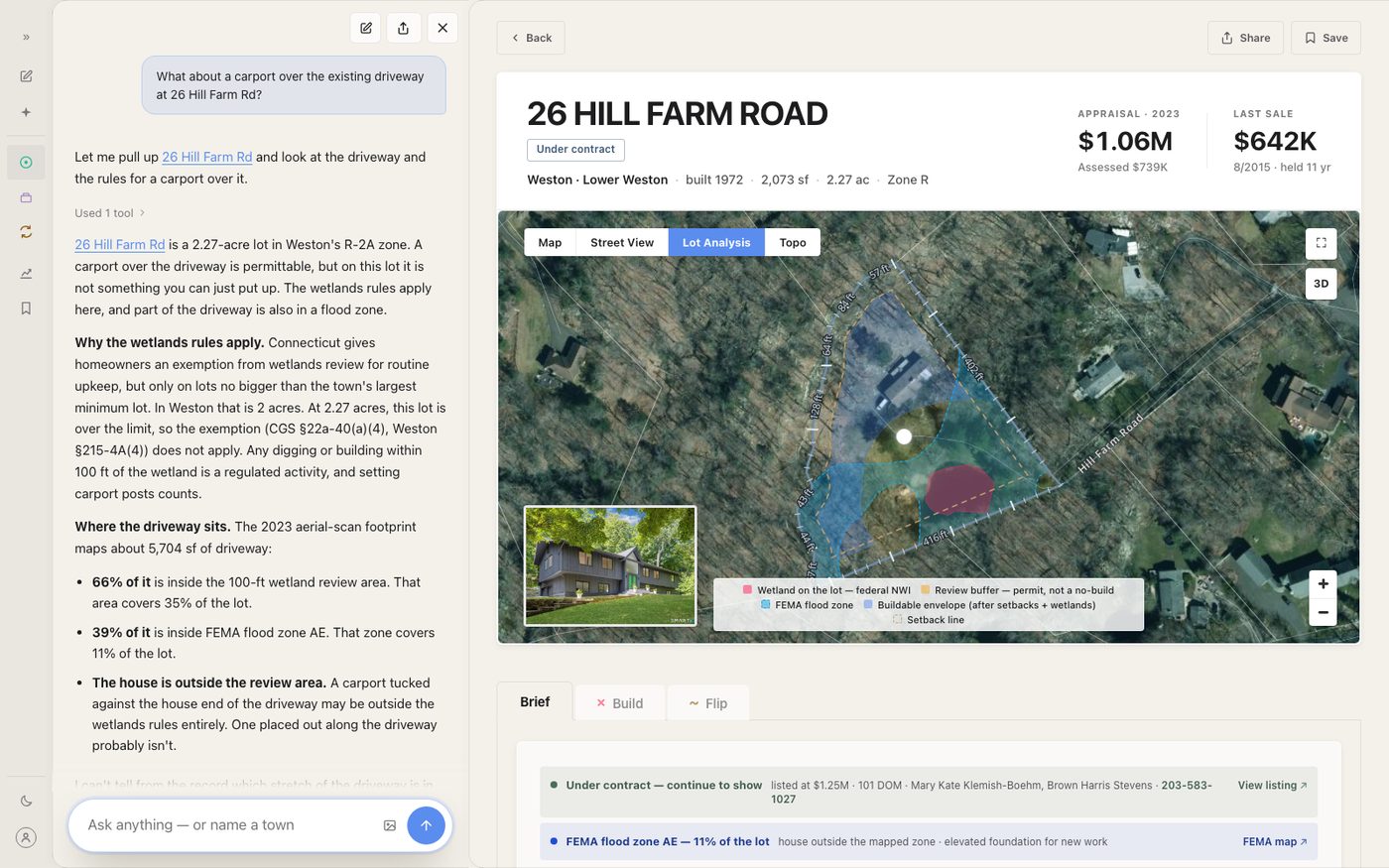
Task: Open the trend chart sidebar icon
Action: tap(26, 273)
